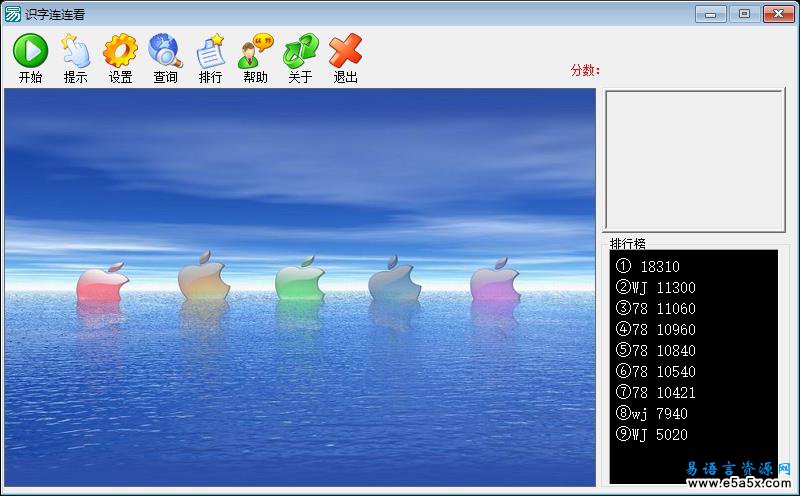Viewport: 800px width, 496px height.
Task: Click the orange apple logo in the game area
Action: coord(203,276)
